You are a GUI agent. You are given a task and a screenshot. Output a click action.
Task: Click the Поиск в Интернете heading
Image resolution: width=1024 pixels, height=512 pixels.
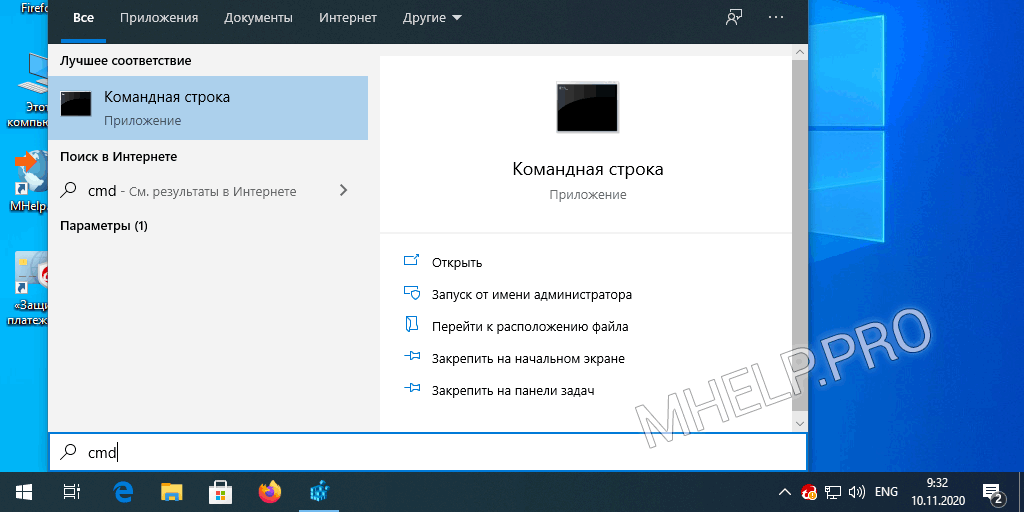[x=118, y=157]
